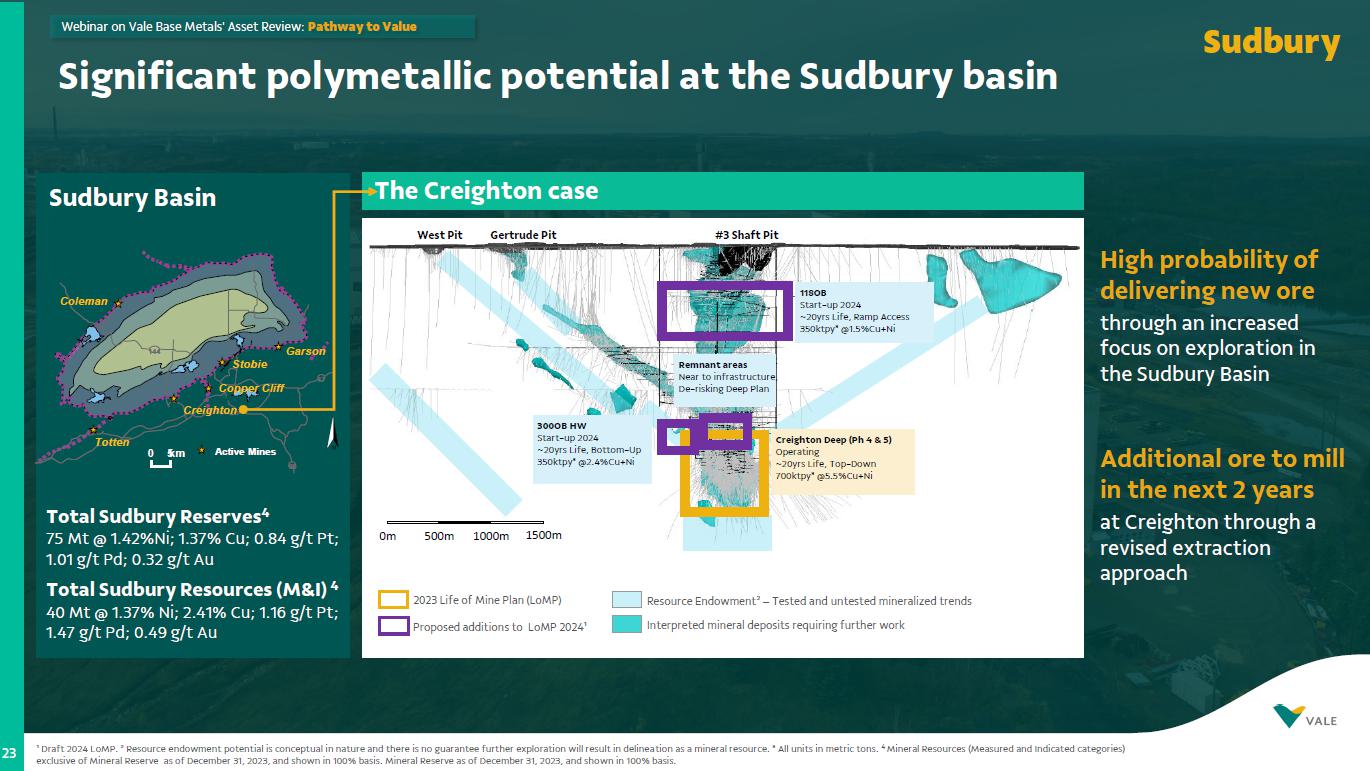This screenshot has height=771, width=1370.
Task: Click the 0m to 1500m scale bar
Action: point(465,522)
